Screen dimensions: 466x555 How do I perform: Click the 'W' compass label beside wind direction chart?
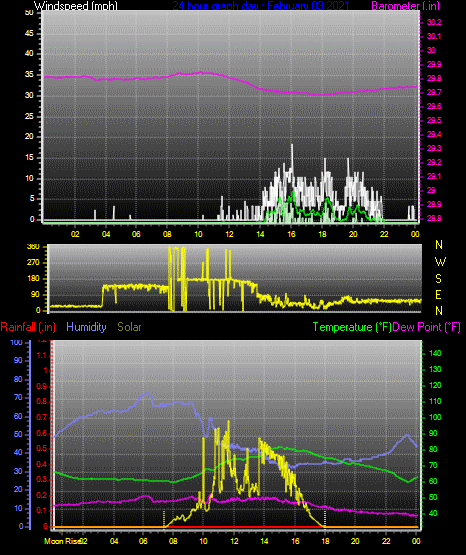[440, 262]
